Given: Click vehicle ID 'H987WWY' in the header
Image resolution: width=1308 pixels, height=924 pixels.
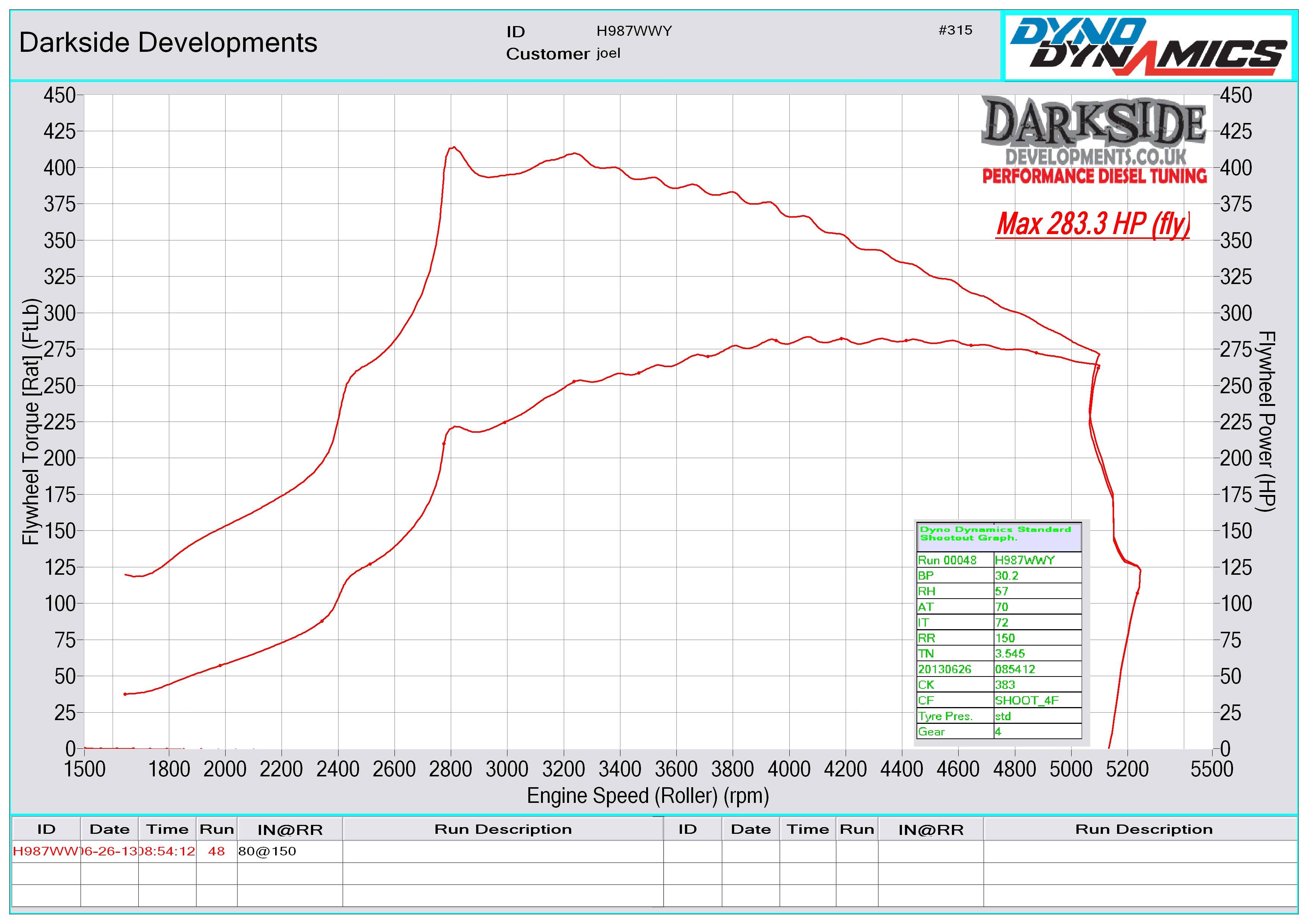Looking at the screenshot, I should tap(634, 31).
